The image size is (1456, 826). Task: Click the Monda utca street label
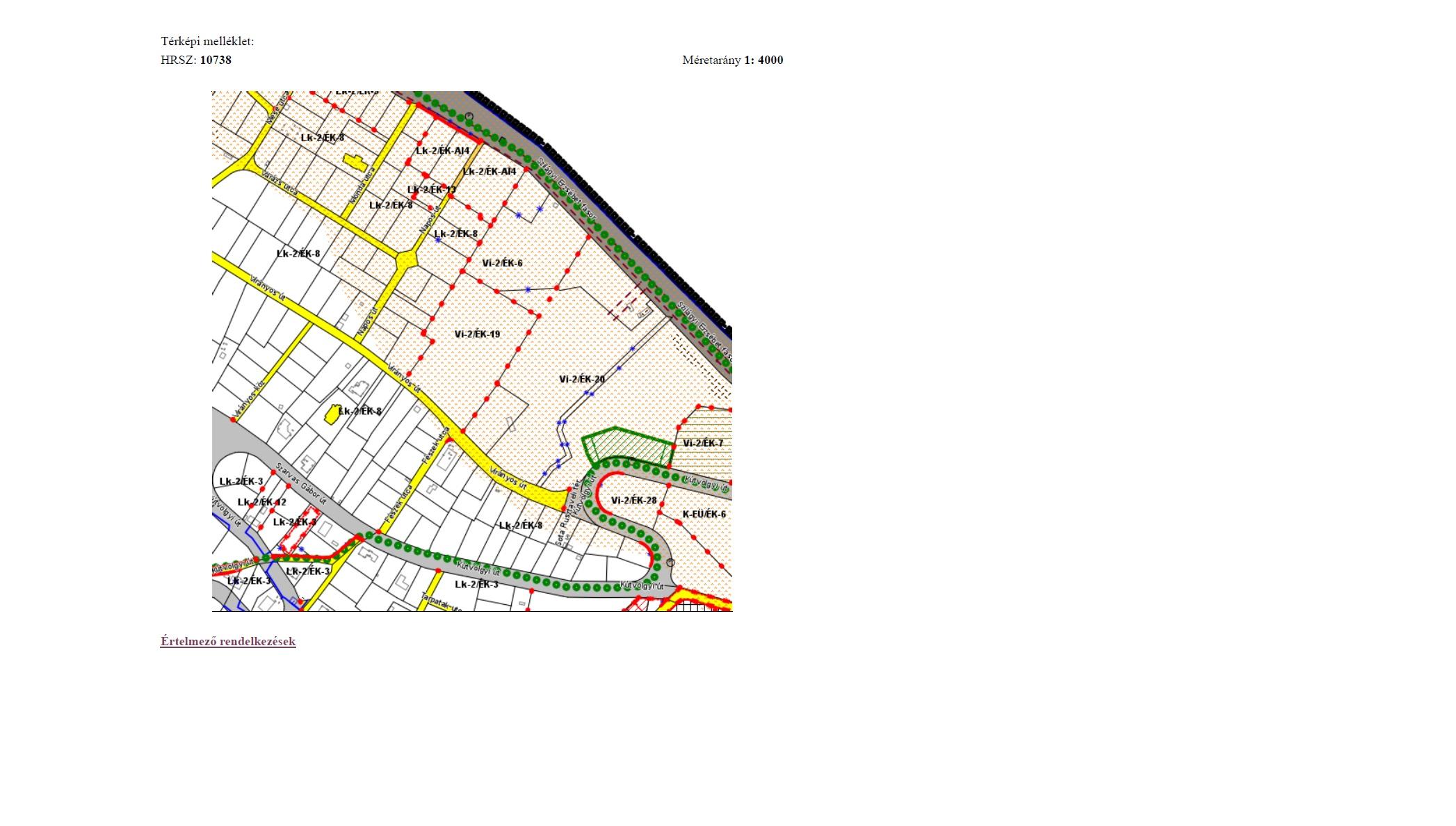(x=362, y=186)
